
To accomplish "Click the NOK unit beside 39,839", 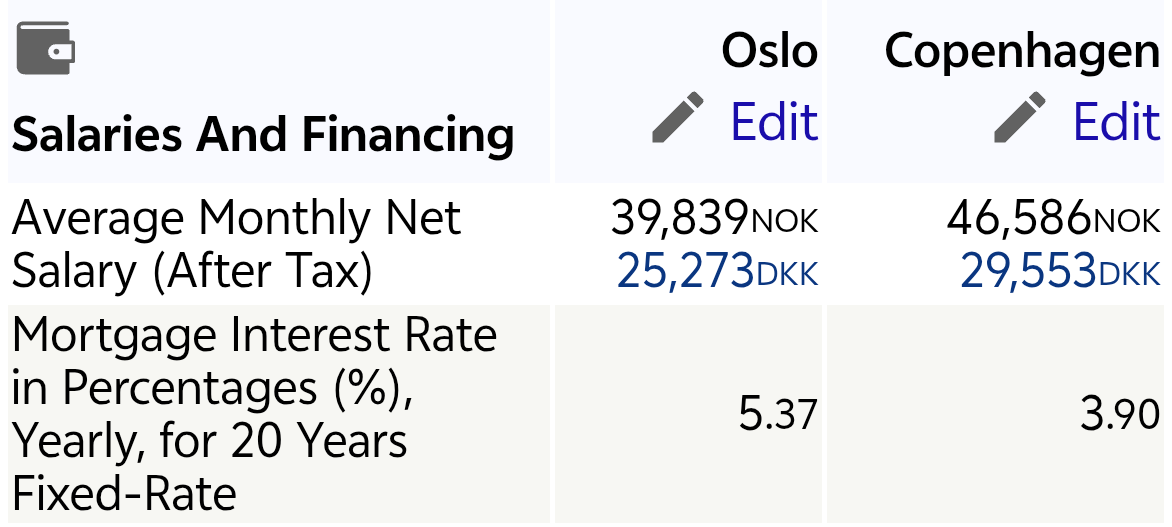I will (784, 221).
